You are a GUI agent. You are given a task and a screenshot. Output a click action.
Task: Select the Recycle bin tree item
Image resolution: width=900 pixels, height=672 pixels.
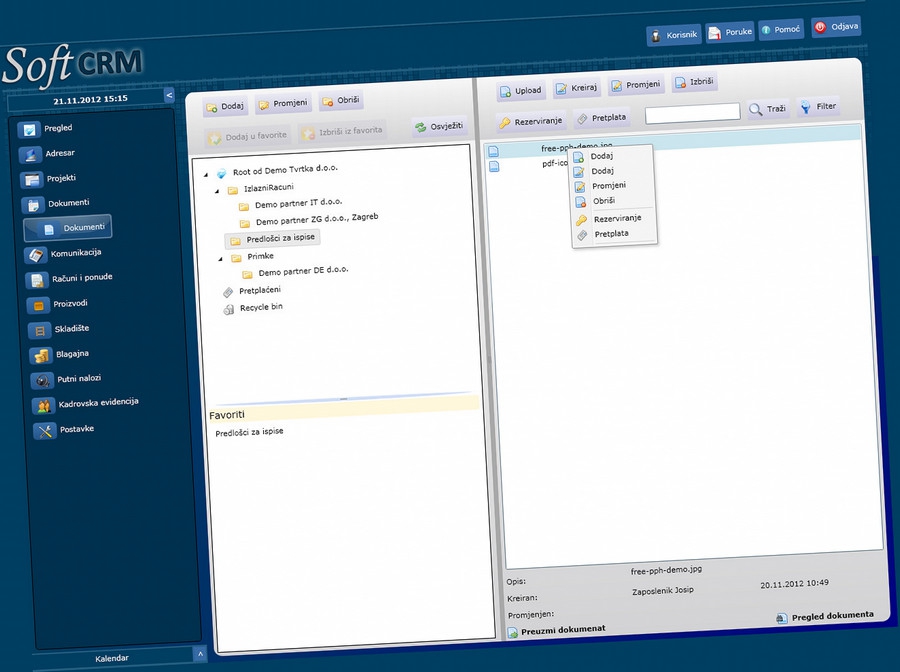260,308
